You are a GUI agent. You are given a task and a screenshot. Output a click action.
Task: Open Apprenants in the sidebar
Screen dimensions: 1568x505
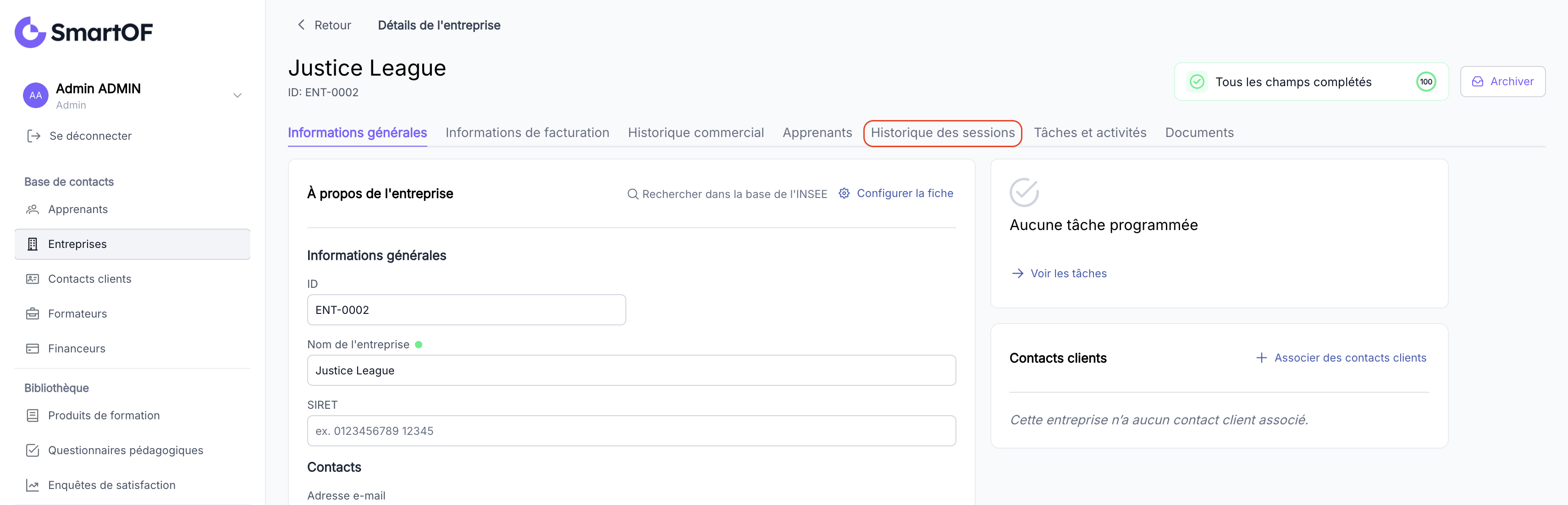[78, 209]
